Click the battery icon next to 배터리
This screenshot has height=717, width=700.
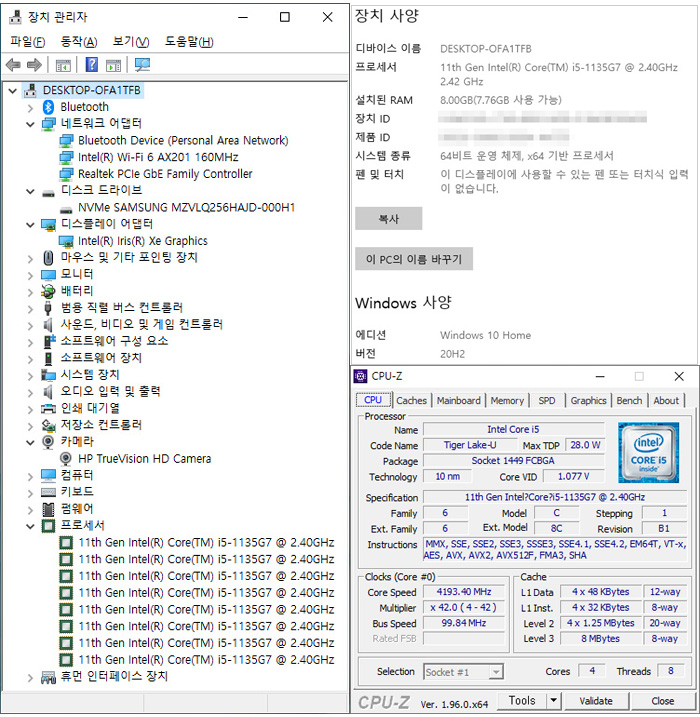pyautogui.click(x=48, y=291)
